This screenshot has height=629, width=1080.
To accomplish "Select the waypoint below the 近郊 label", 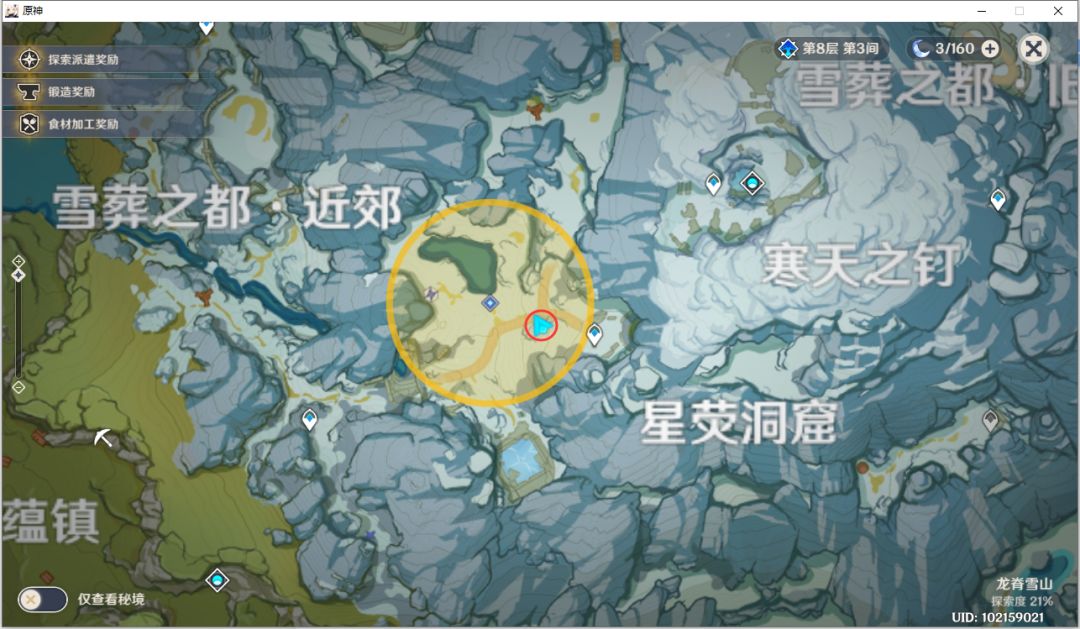I will click(309, 419).
